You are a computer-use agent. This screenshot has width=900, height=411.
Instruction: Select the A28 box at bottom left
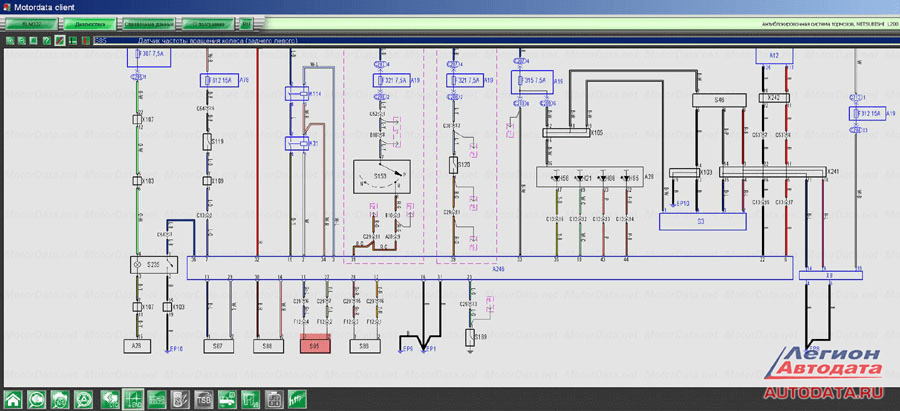137,346
